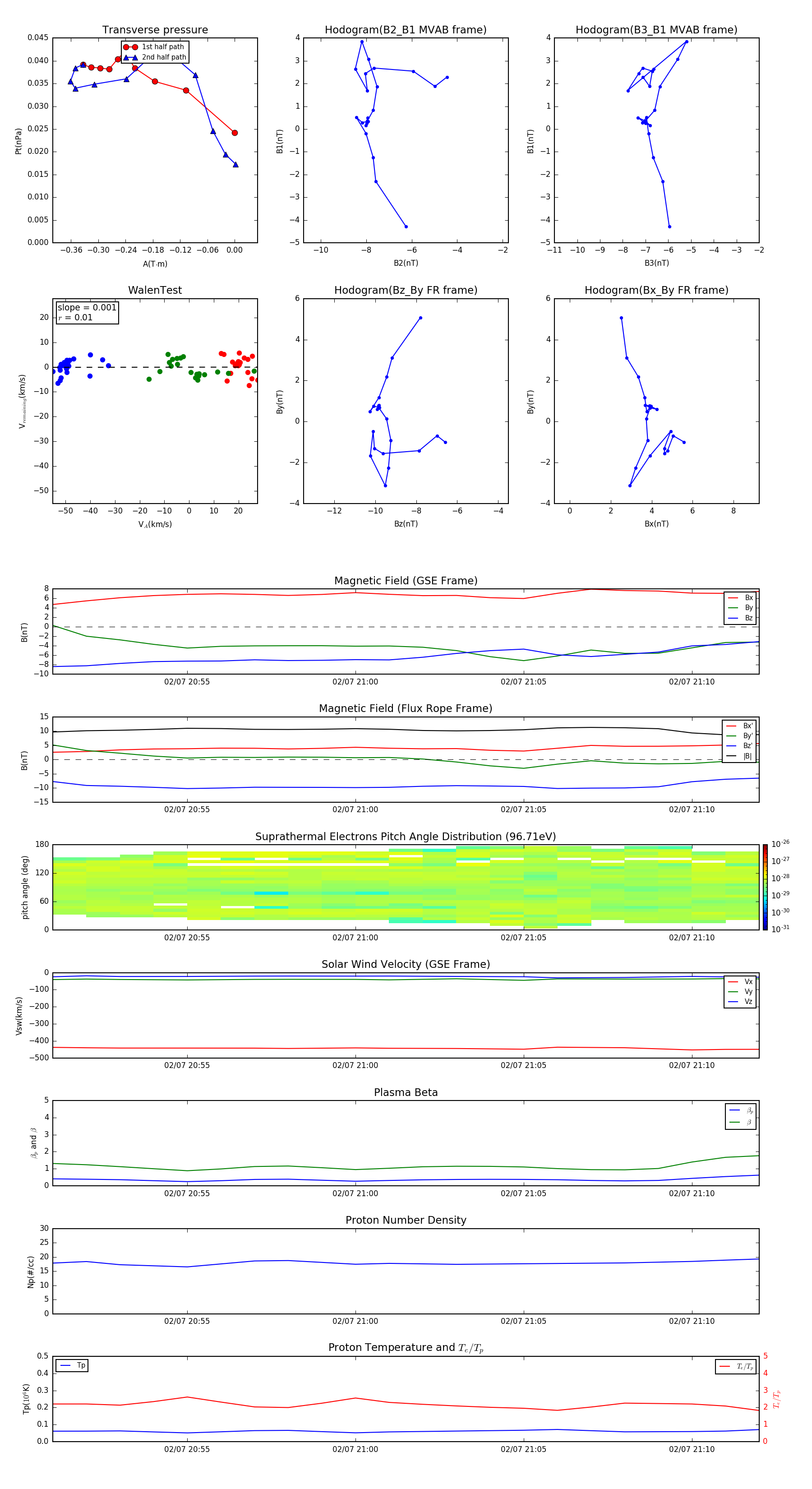Screen dimensions: 812x1489
Task: Select the "Pt(nPa)" y-axis label
Action: point(18,141)
